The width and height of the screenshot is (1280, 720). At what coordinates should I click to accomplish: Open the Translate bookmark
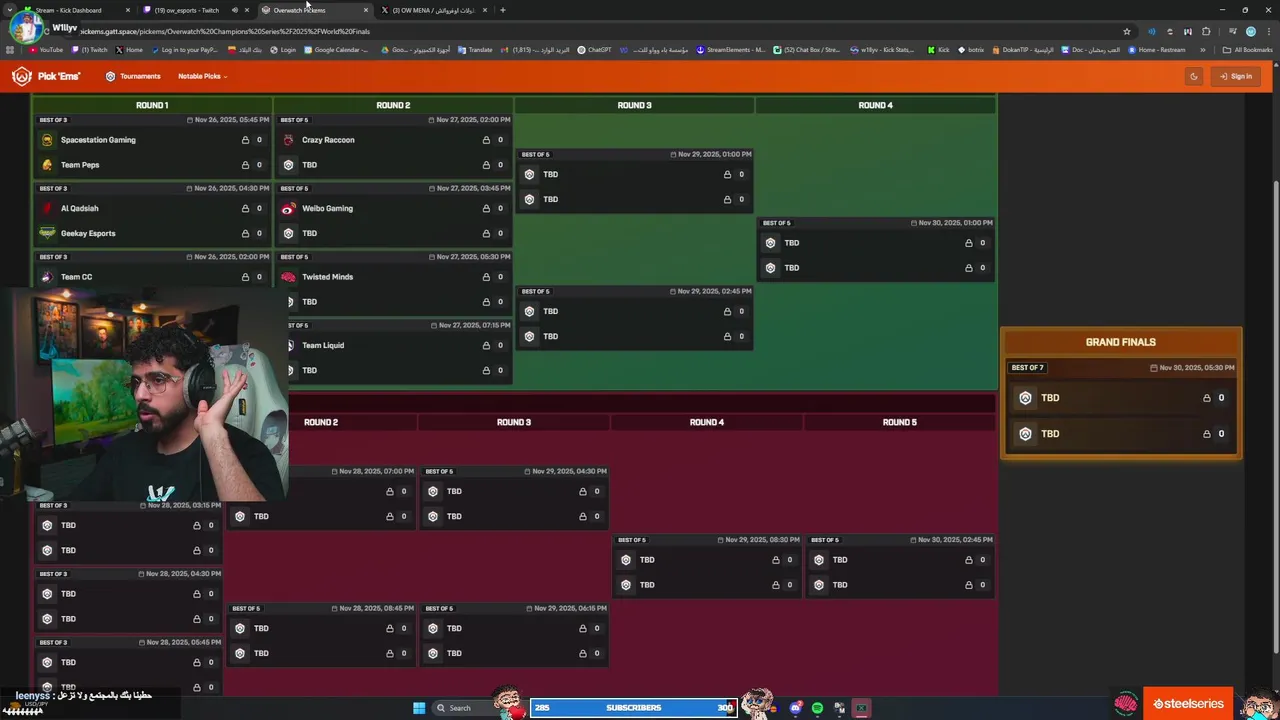coord(475,49)
